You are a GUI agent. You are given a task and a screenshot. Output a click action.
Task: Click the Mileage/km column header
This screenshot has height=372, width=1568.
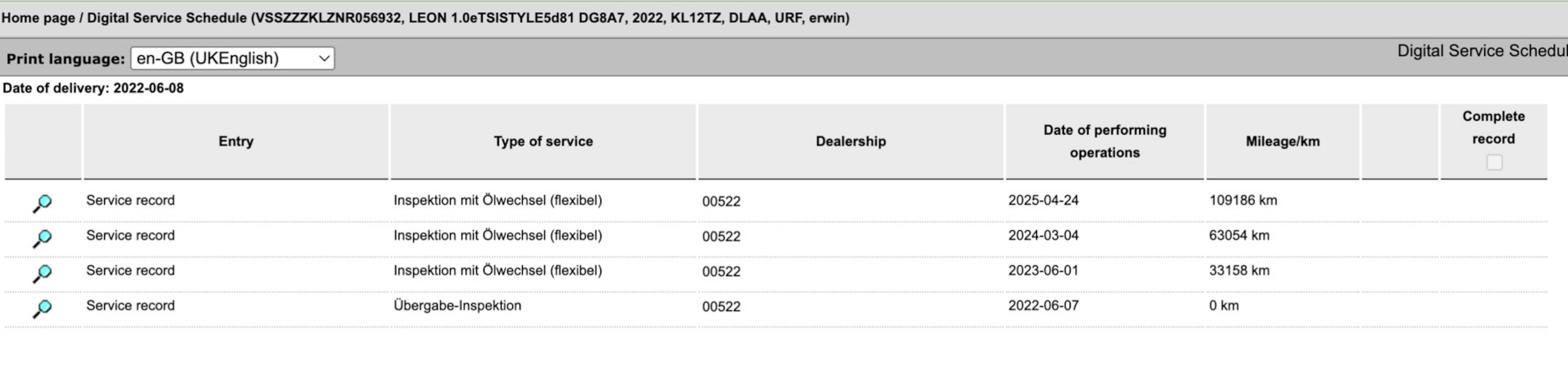tap(1282, 141)
